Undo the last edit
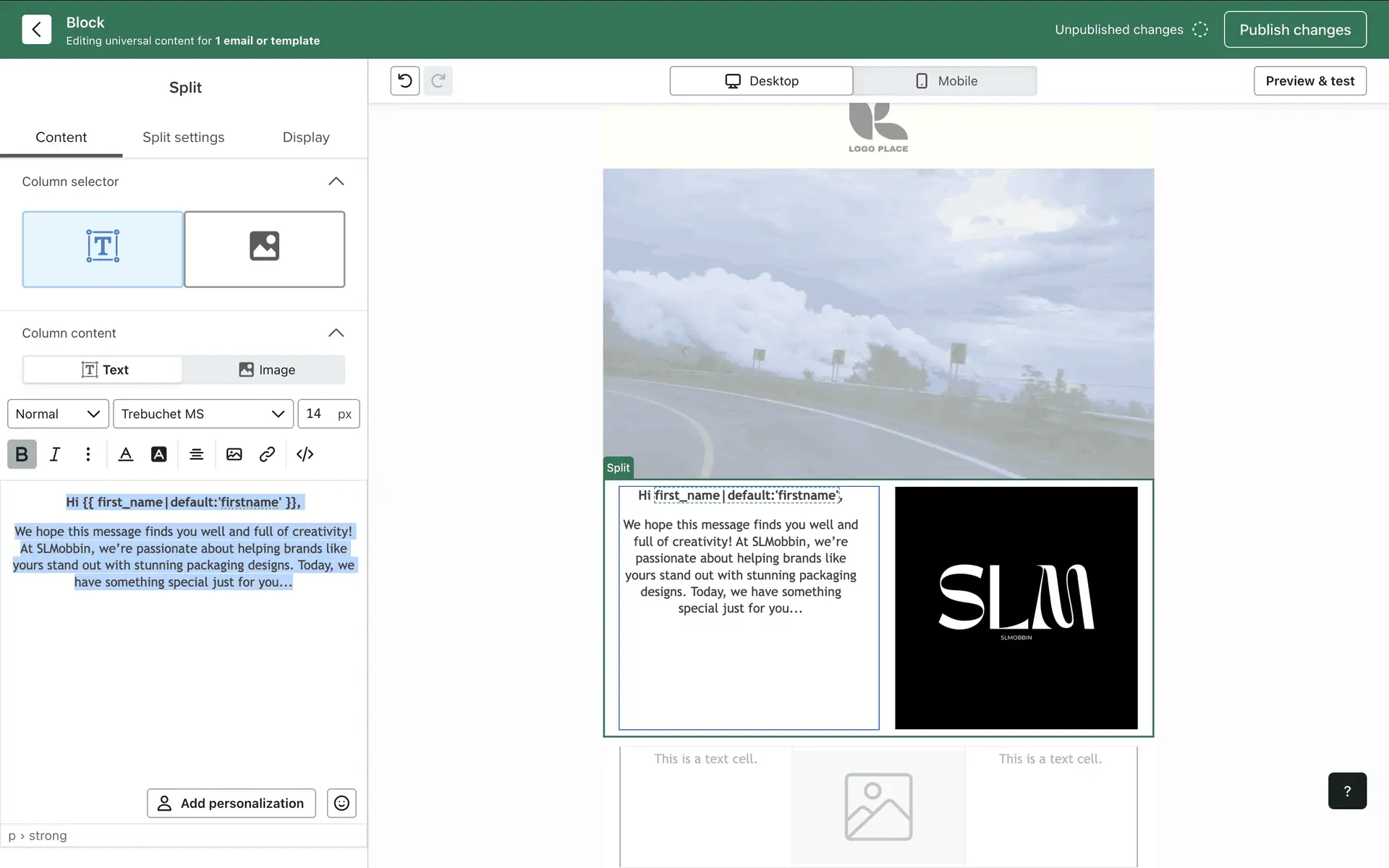 (405, 81)
